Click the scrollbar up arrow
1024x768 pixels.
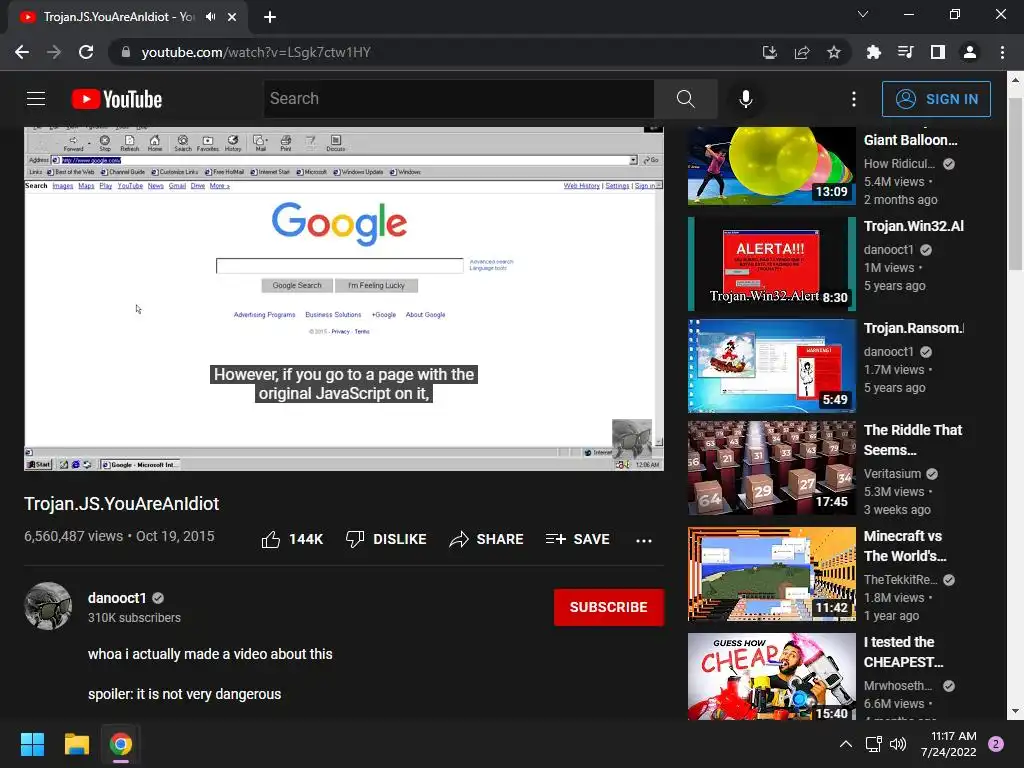(x=1015, y=80)
